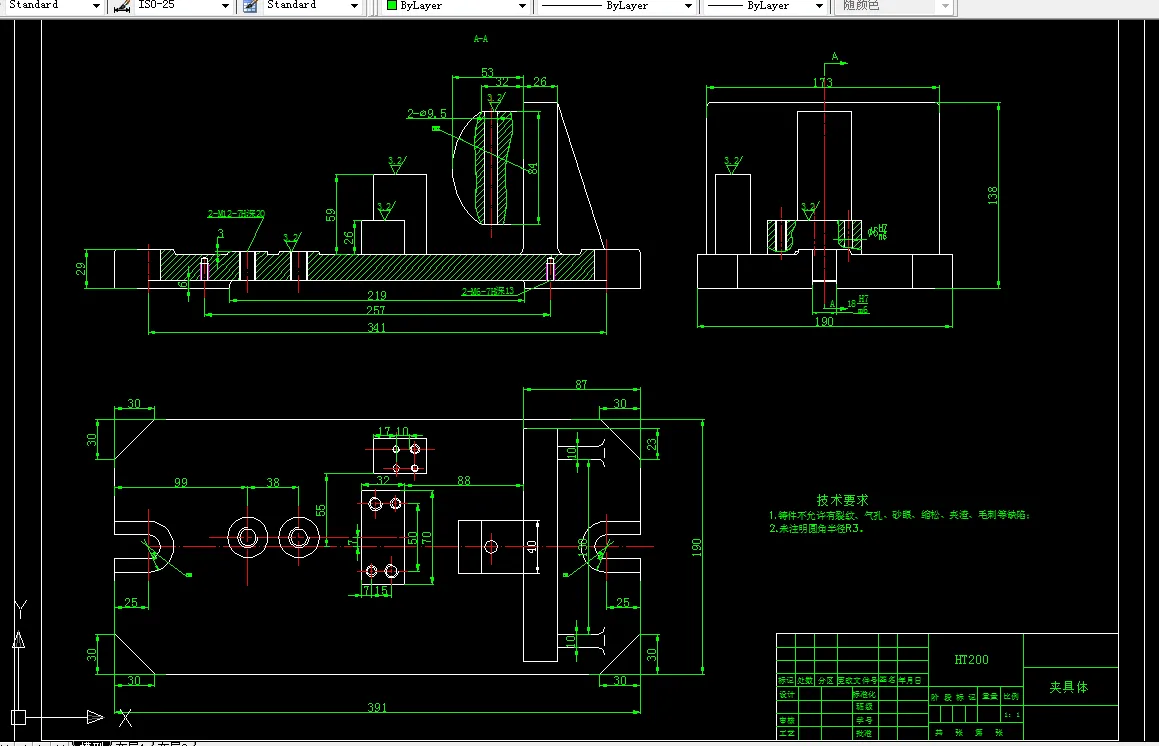Viewport: 1159px width, 746px height.
Task: Select the 138 dimension text
Action: [992, 195]
